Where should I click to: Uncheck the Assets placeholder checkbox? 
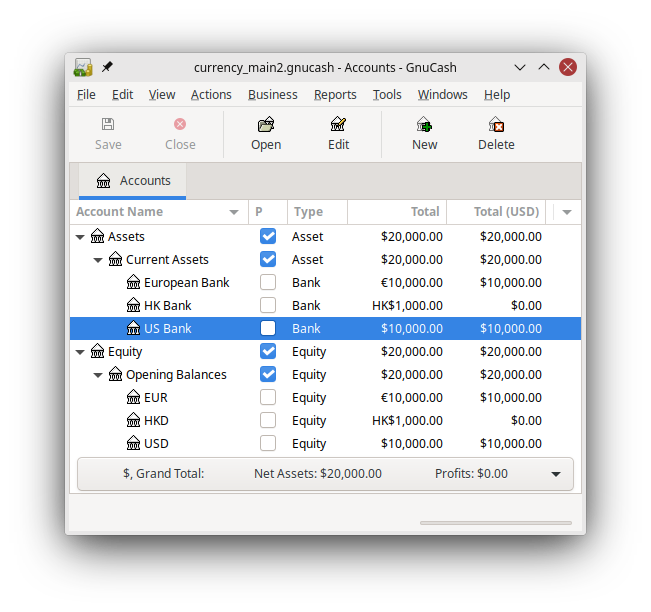pos(267,237)
